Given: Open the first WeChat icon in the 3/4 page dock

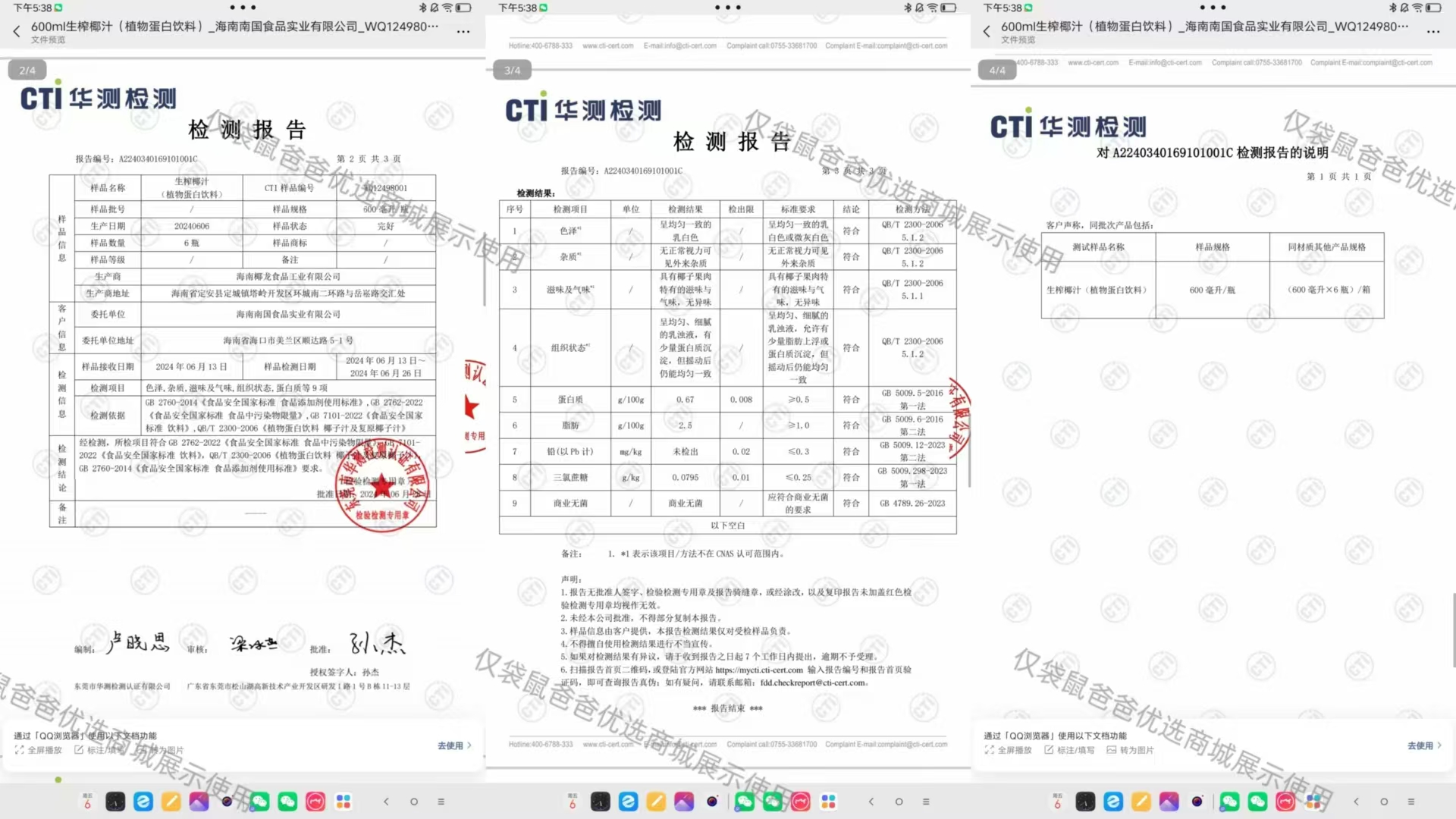Looking at the screenshot, I should [745, 802].
